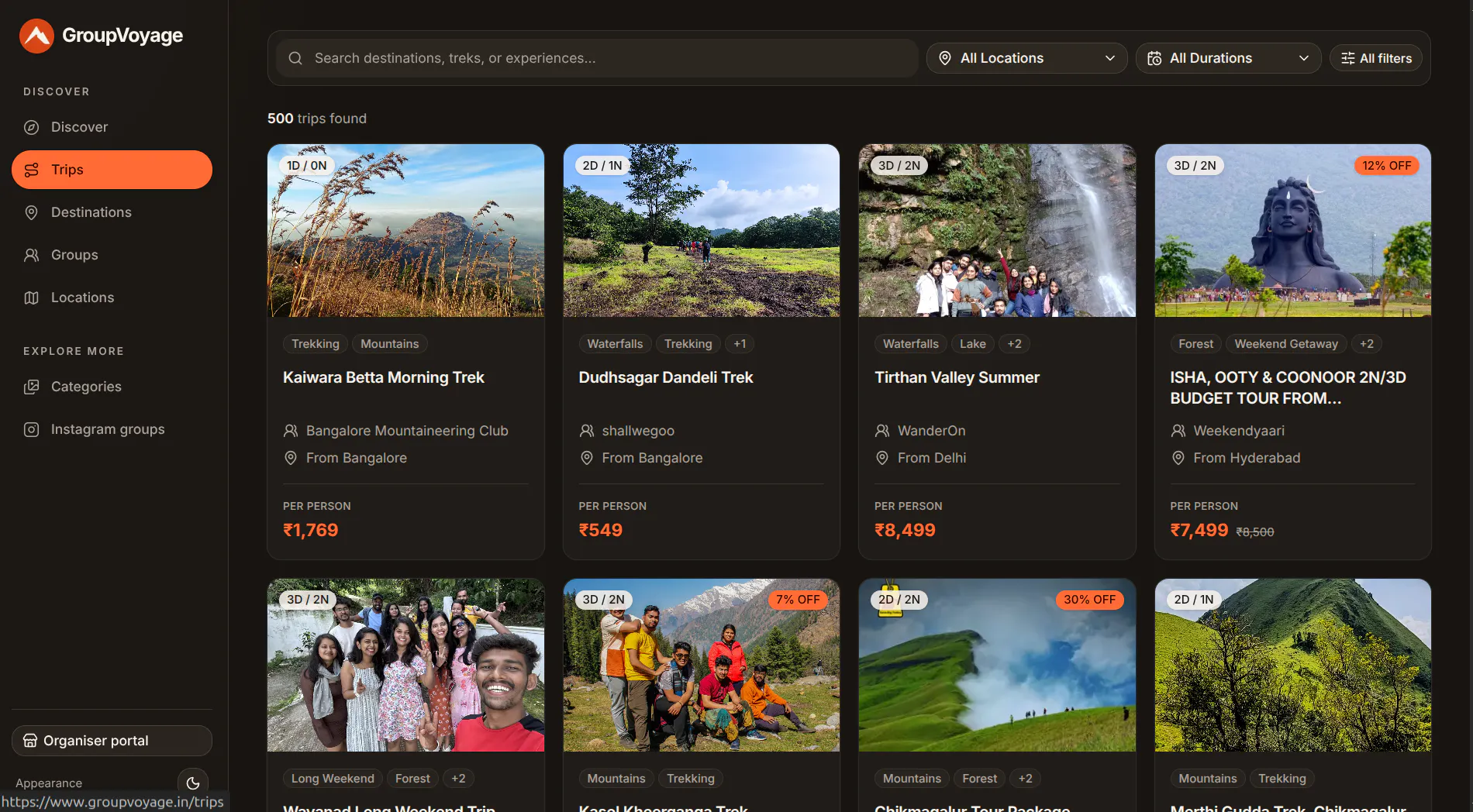Click the Discover compass icon in sidebar
Viewport: 1473px width, 812px height.
32,127
